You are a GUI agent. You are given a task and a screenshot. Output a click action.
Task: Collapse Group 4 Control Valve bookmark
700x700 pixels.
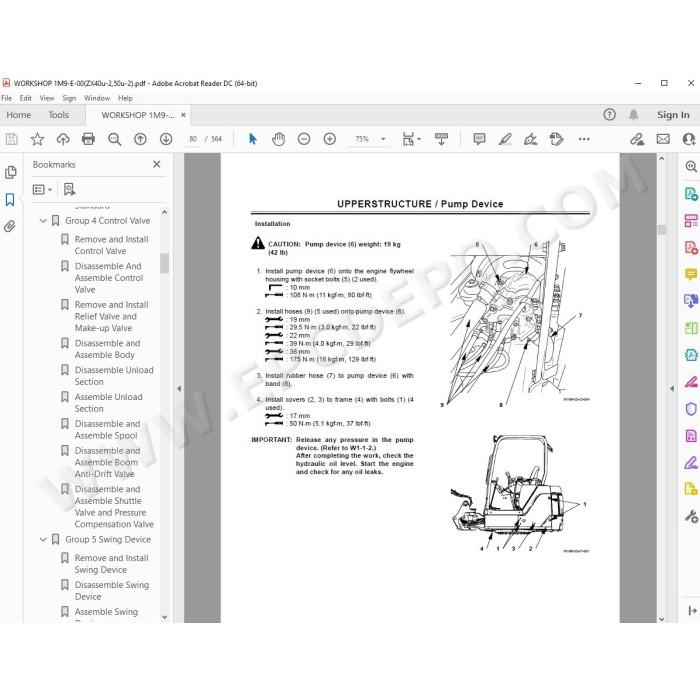click(x=43, y=221)
